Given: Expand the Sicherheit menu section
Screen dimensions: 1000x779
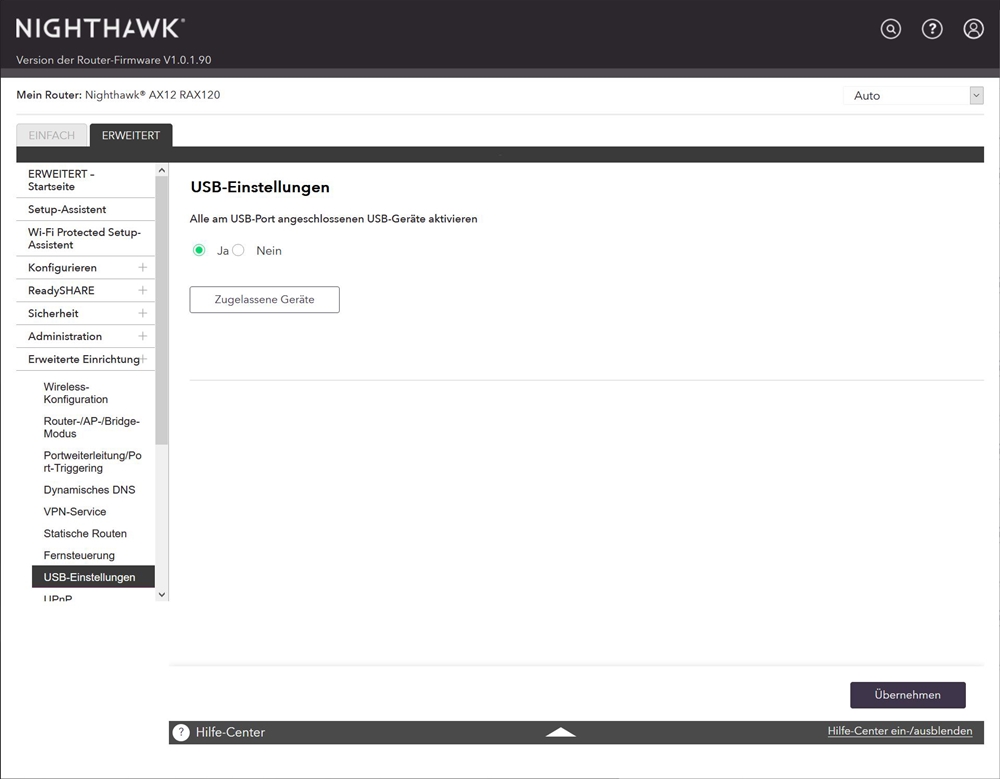Looking at the screenshot, I should 142,314.
